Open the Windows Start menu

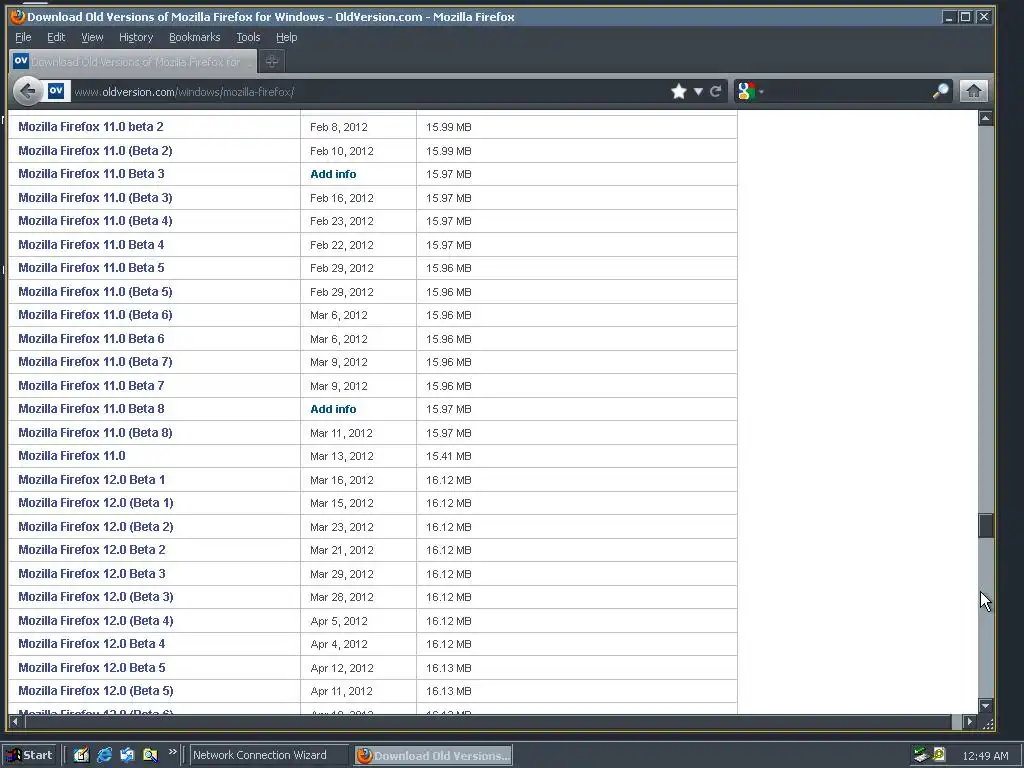point(30,755)
